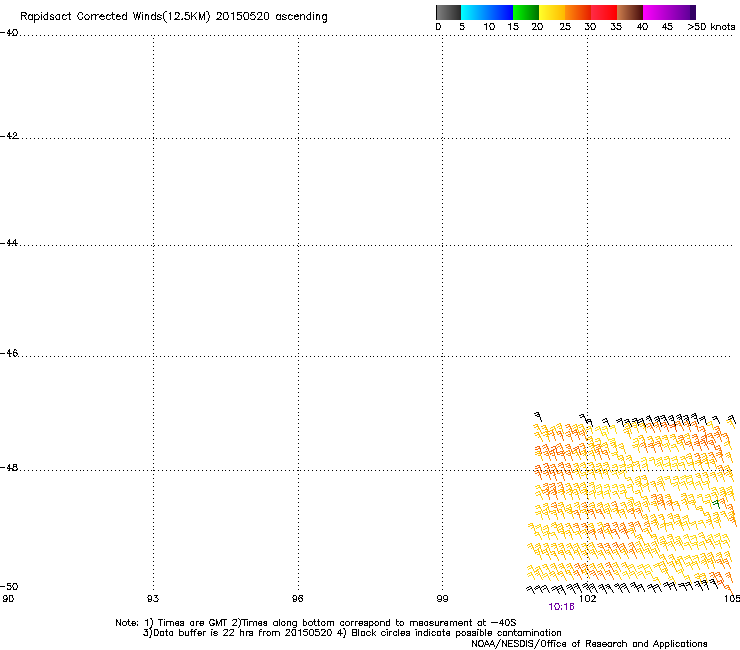Click the longitude label 105
The width and height of the screenshot is (740, 650).
pyautogui.click(x=732, y=599)
